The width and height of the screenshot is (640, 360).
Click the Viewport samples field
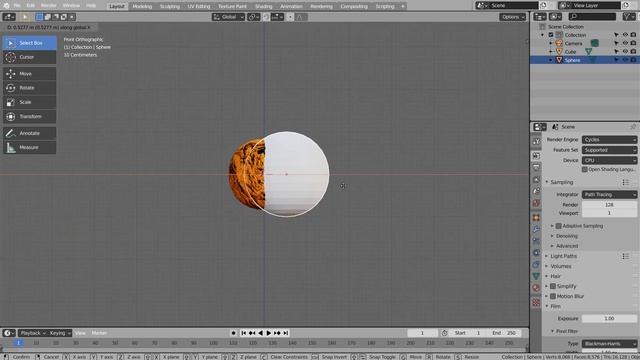coord(609,213)
